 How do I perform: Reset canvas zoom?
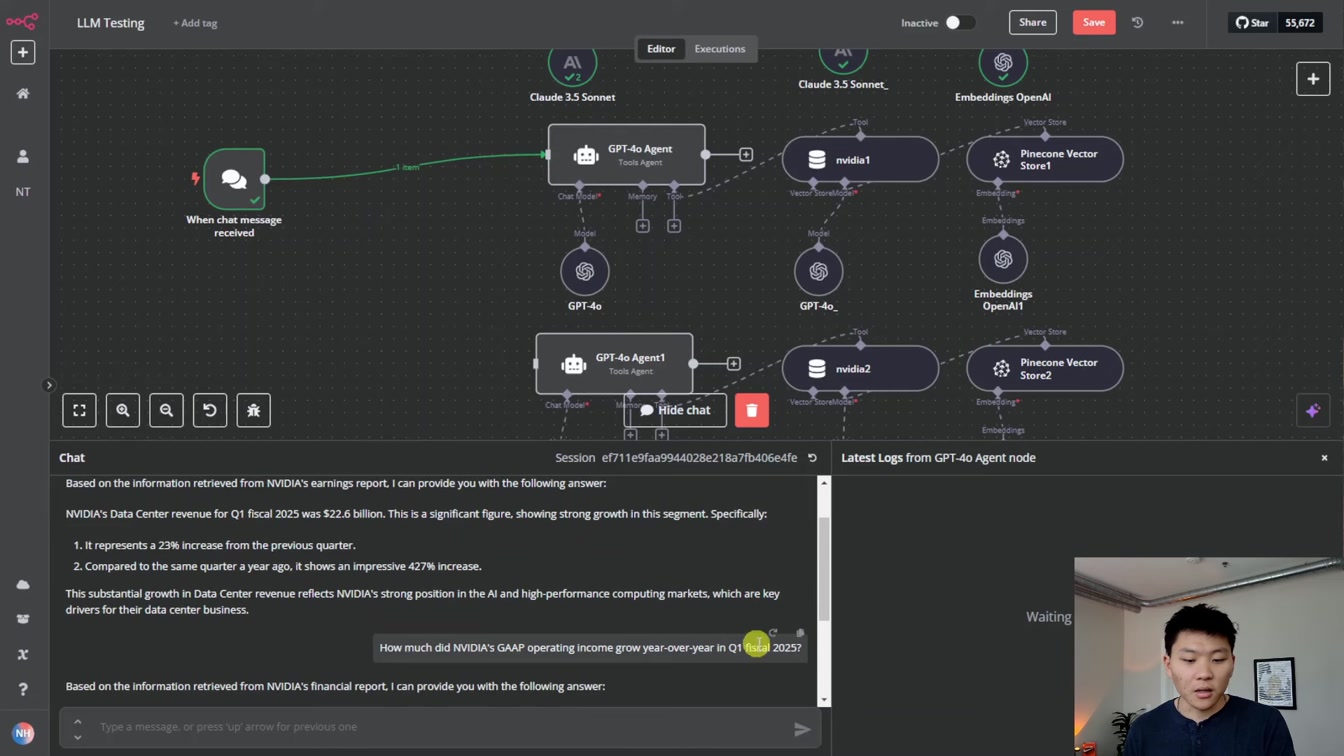click(x=210, y=410)
